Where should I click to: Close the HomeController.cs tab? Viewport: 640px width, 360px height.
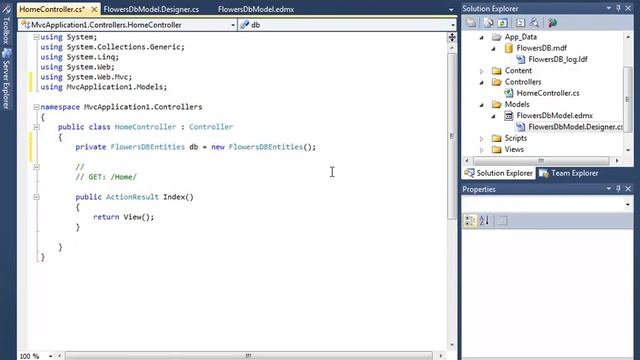94,9
